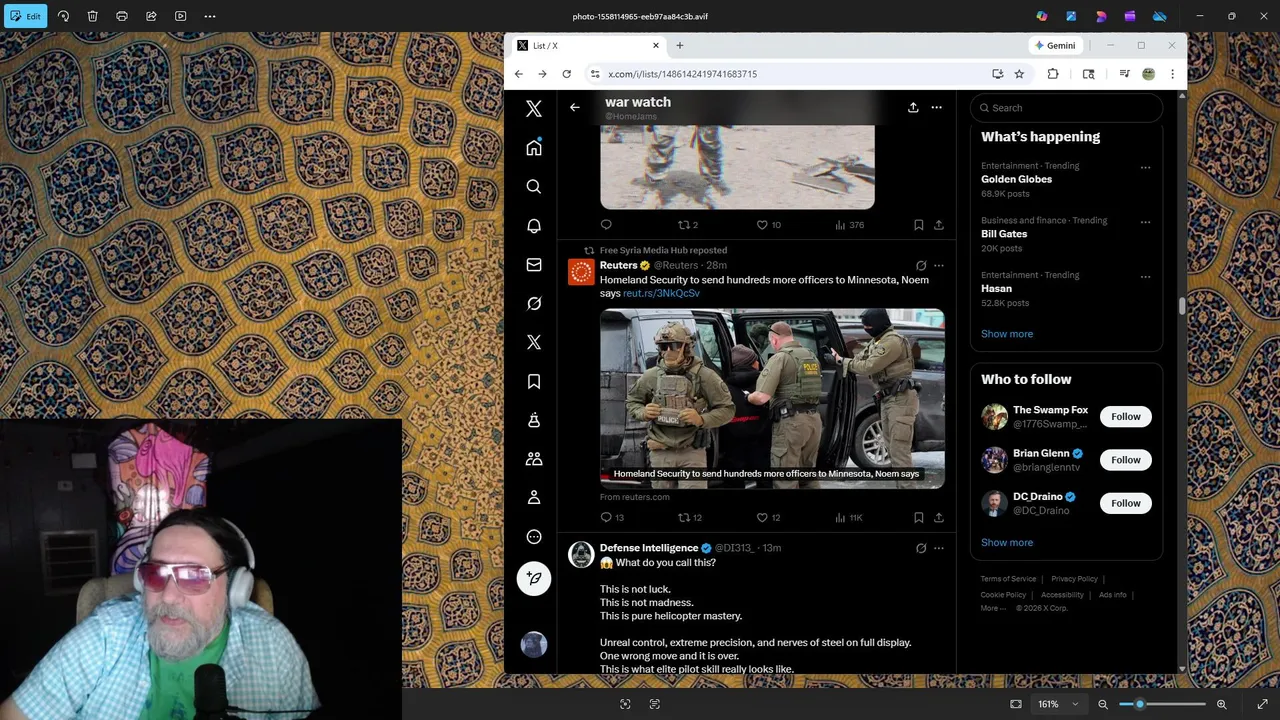Image resolution: width=1280 pixels, height=720 pixels.
Task: Rotate the photo using the rotate icon
Action: click(x=63, y=16)
